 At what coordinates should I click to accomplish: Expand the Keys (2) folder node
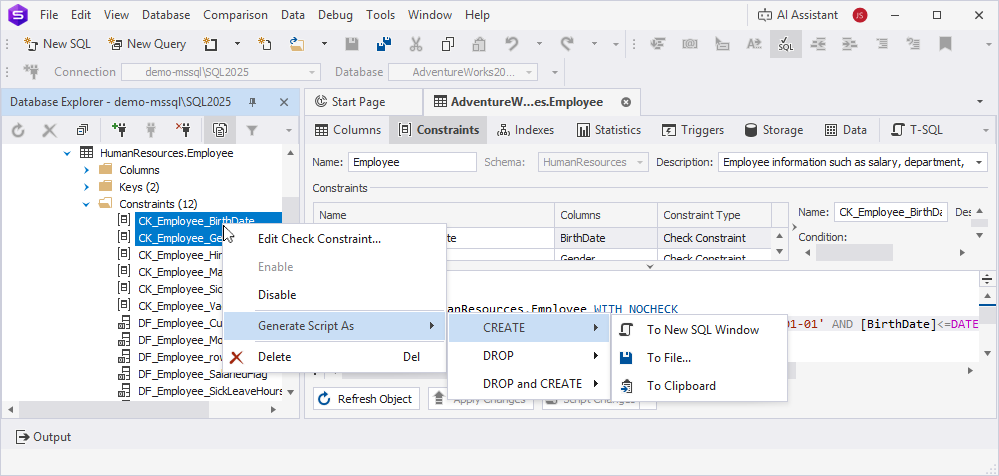87,187
